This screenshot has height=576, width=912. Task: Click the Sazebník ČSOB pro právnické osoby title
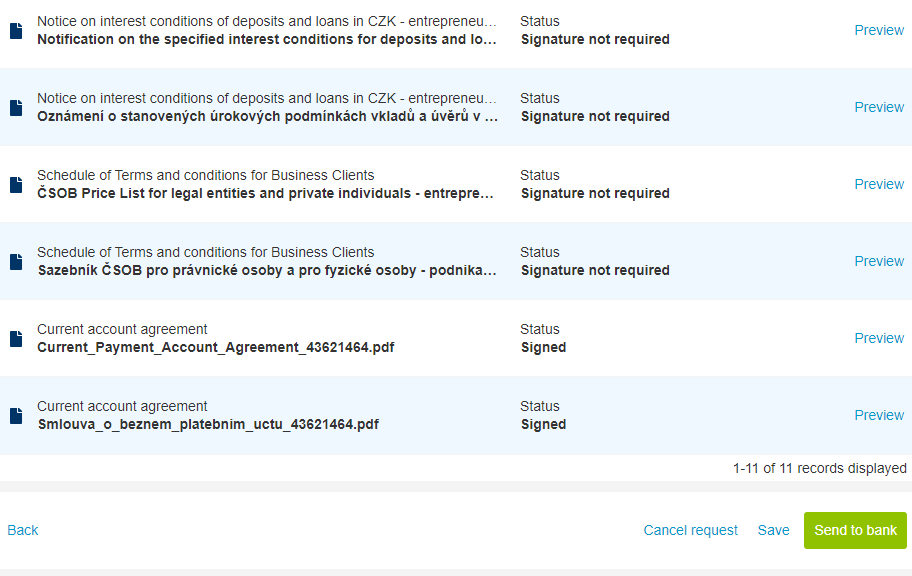[x=267, y=270]
